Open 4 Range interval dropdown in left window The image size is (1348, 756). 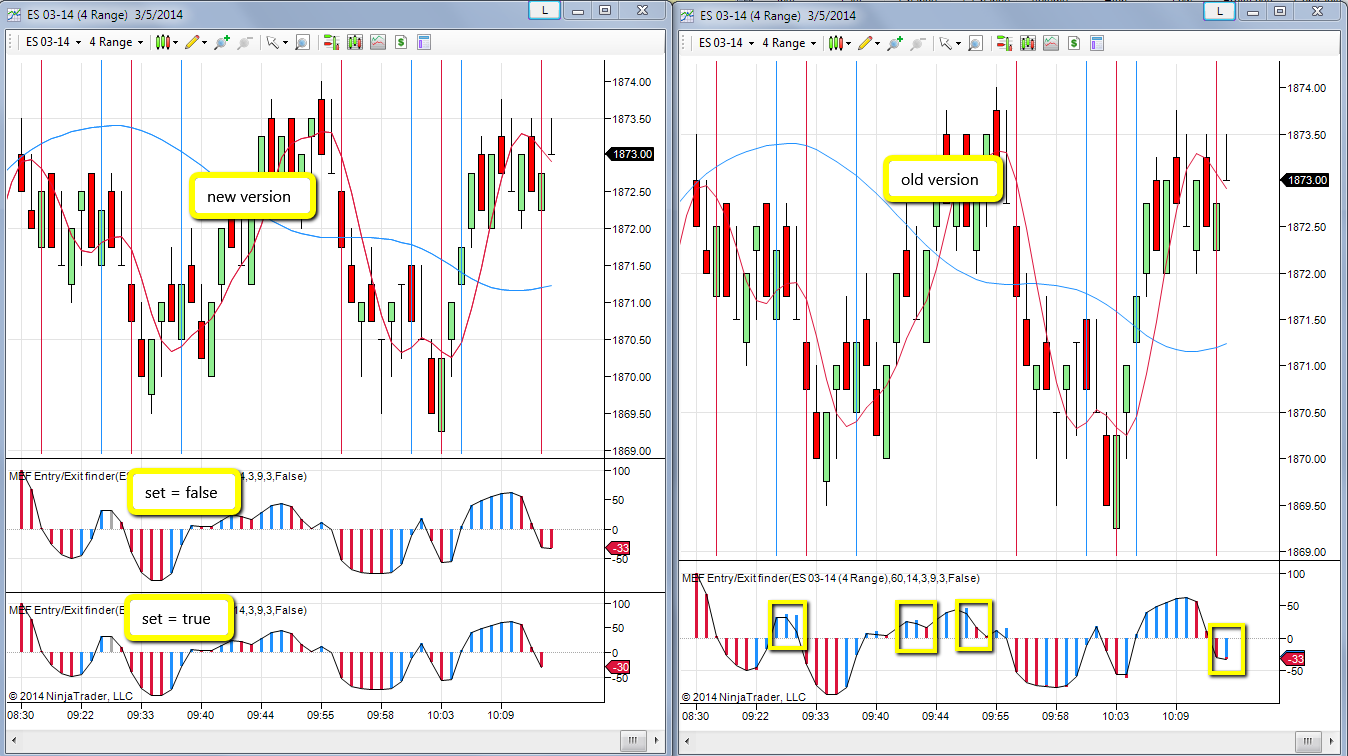tap(116, 42)
